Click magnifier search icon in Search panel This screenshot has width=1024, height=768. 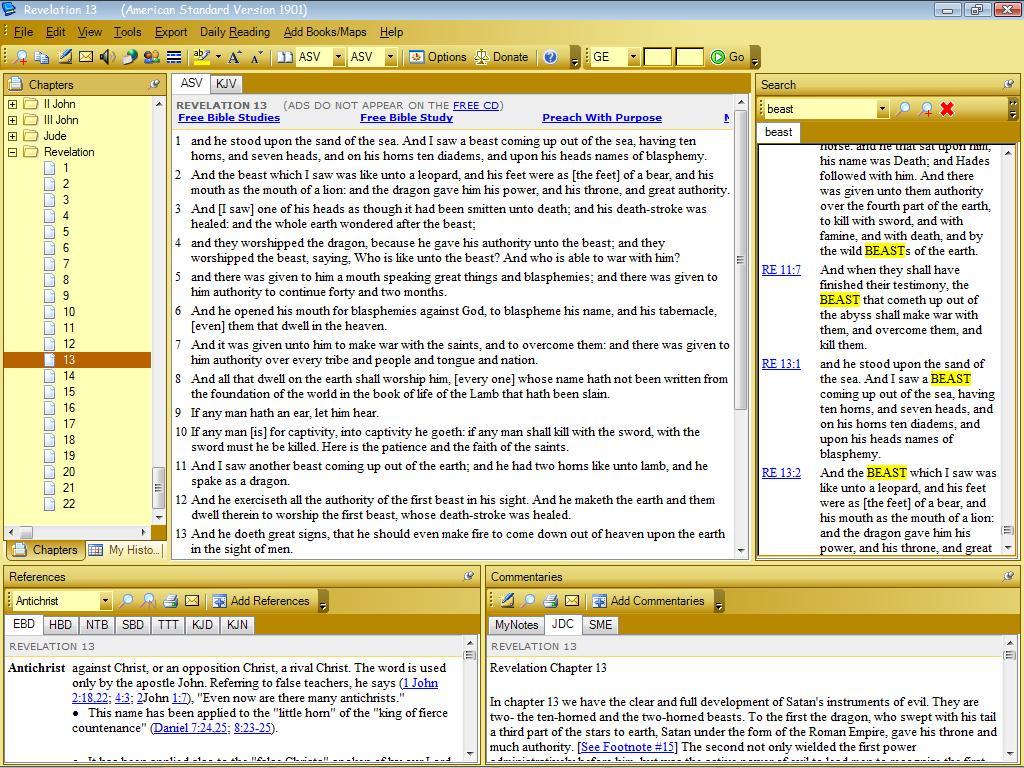click(903, 109)
